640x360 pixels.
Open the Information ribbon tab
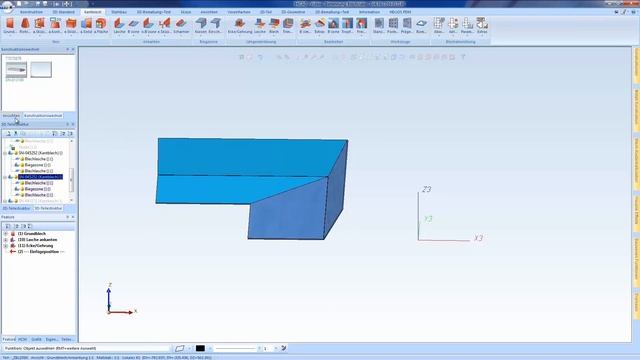pos(369,12)
